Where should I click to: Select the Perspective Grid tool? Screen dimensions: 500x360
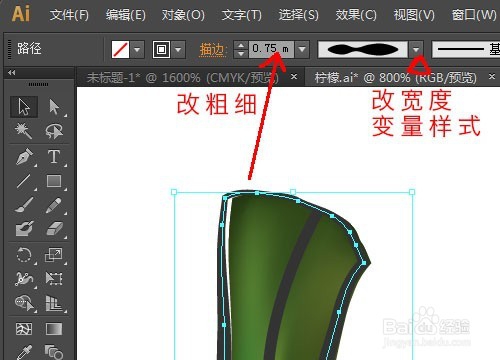54,303
